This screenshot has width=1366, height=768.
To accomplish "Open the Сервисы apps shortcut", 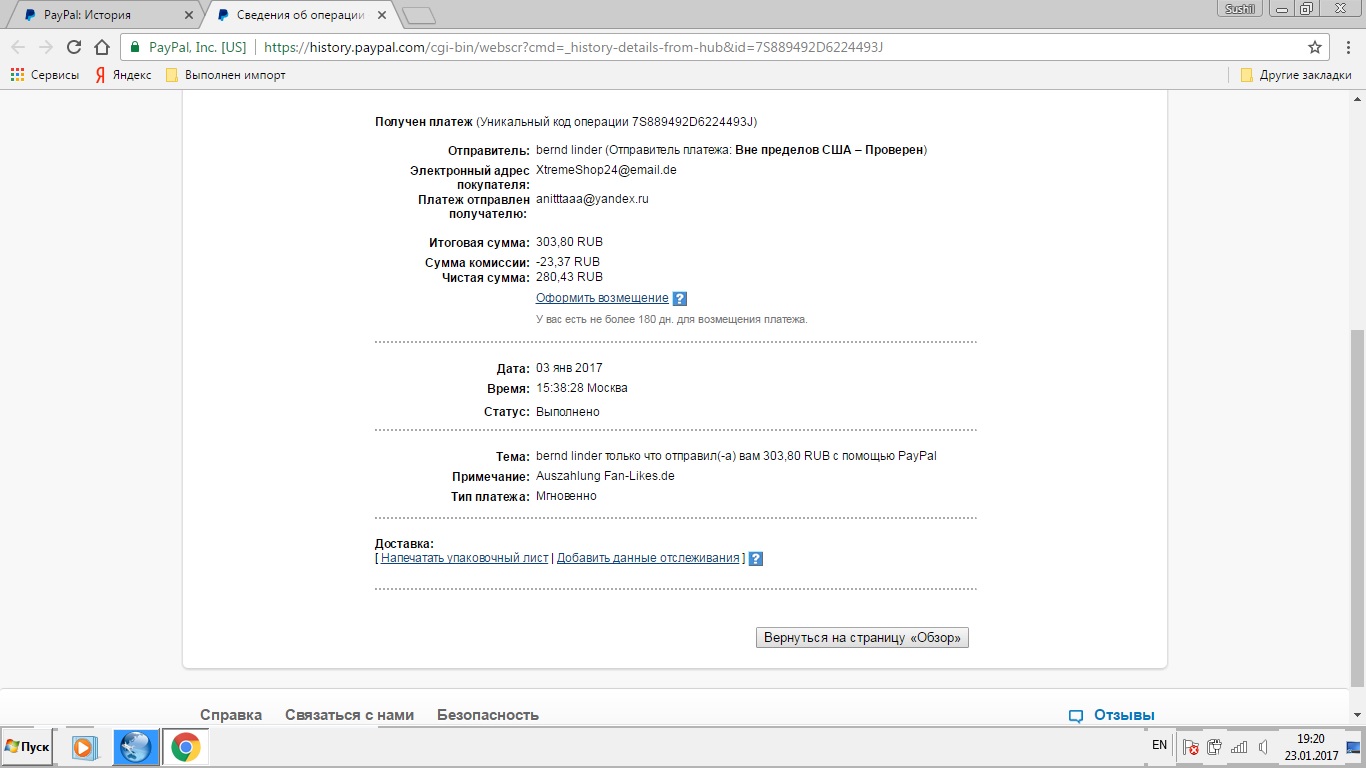I will 45,75.
